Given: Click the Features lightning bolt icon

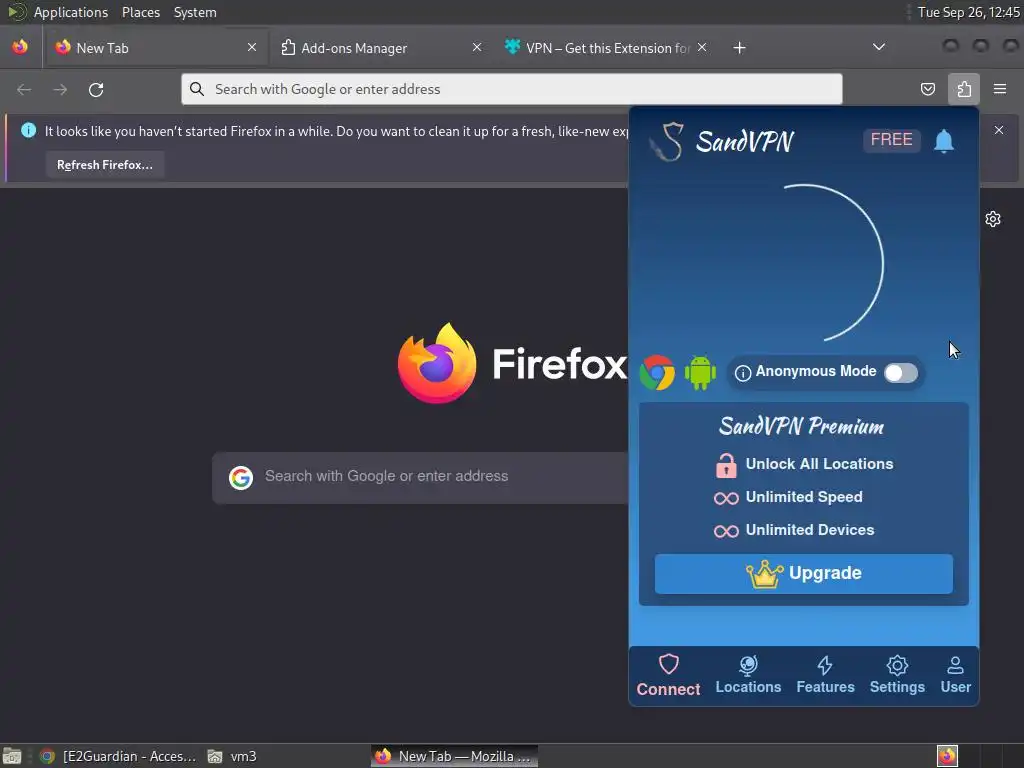Looking at the screenshot, I should pyautogui.click(x=825, y=665).
